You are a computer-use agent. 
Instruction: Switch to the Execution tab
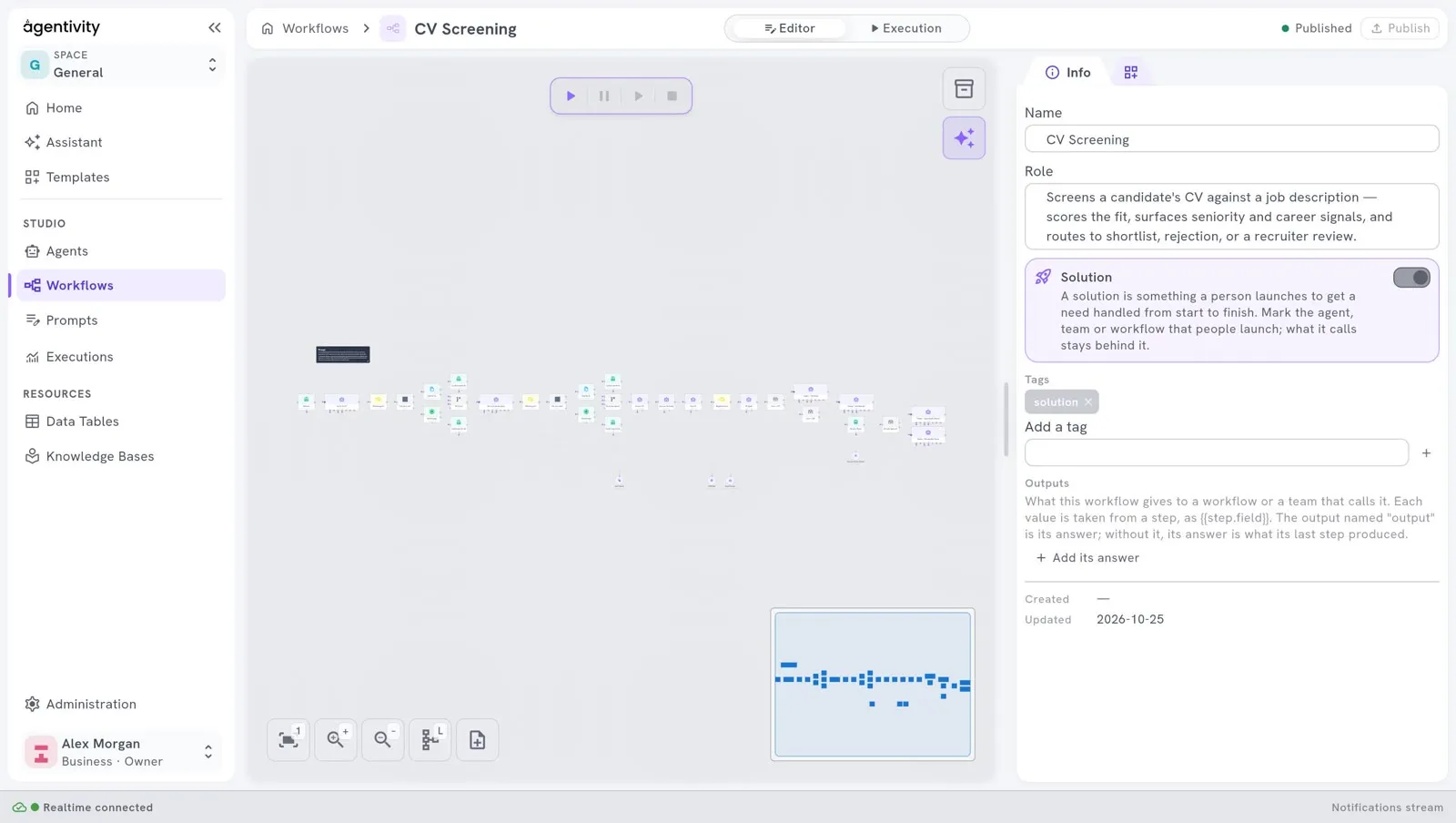pos(905,28)
